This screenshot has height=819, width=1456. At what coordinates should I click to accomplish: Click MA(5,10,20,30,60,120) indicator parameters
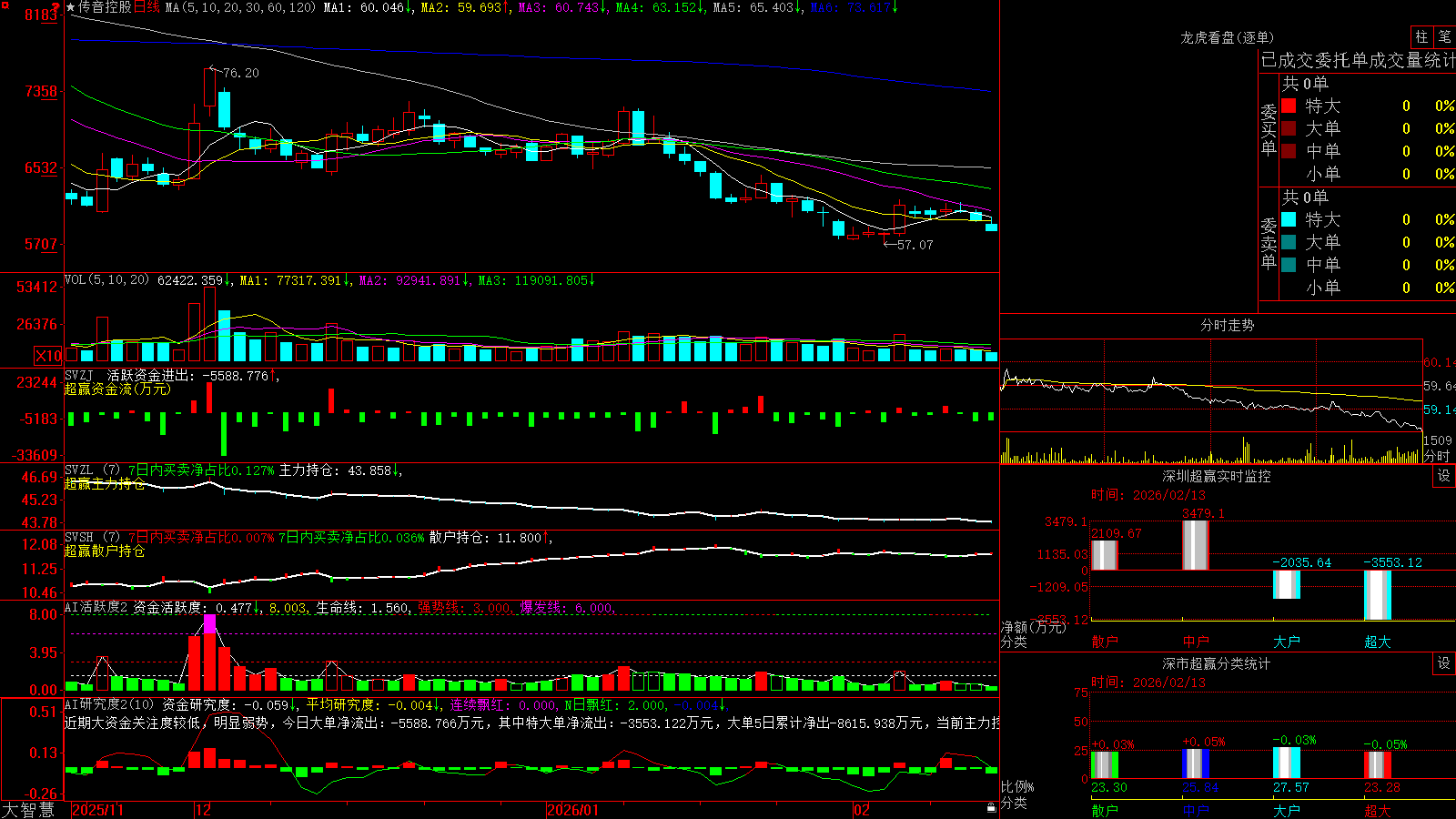pos(240,7)
